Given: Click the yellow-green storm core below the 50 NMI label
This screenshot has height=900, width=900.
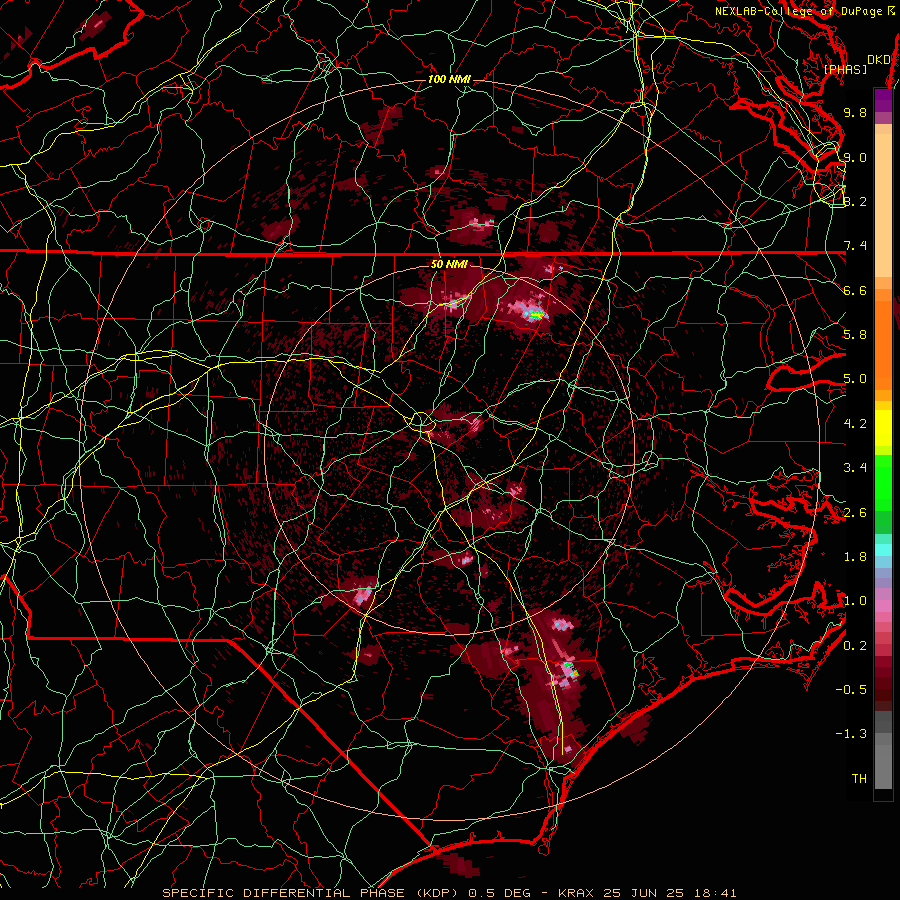Looking at the screenshot, I should coord(536,314).
